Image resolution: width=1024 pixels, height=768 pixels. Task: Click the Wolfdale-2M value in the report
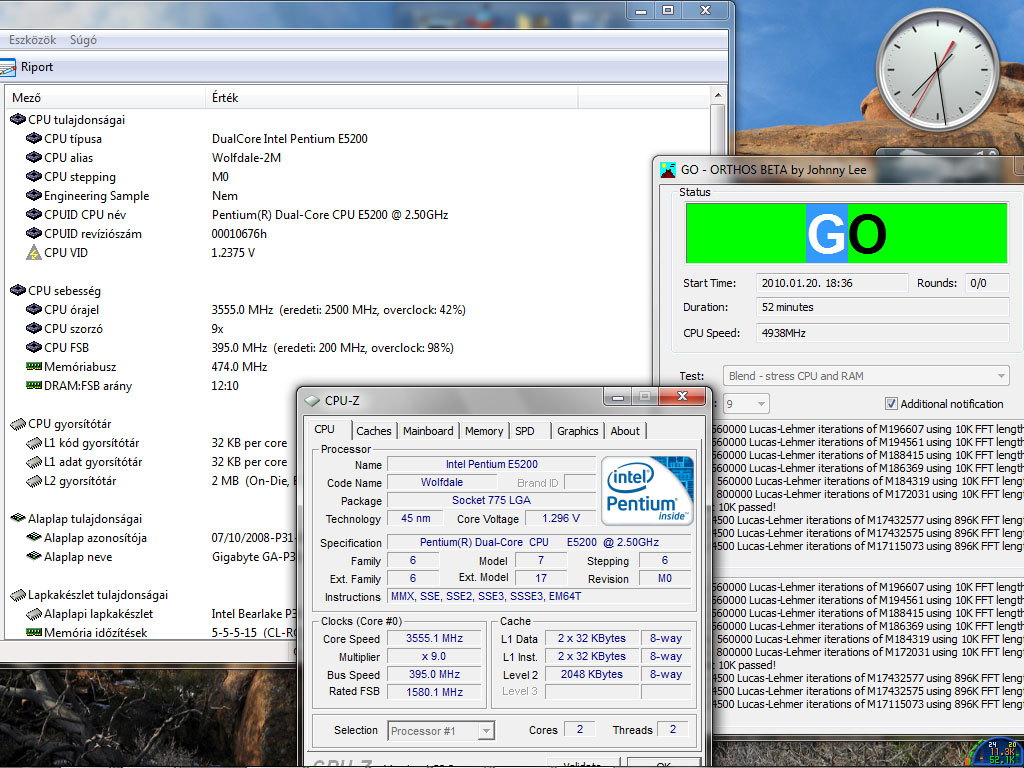(246, 157)
